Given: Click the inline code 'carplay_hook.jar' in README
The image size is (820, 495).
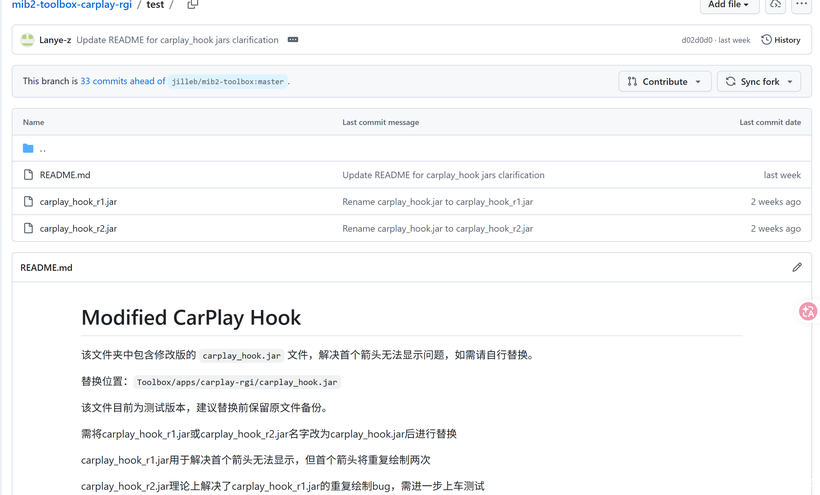Looking at the screenshot, I should (242, 355).
